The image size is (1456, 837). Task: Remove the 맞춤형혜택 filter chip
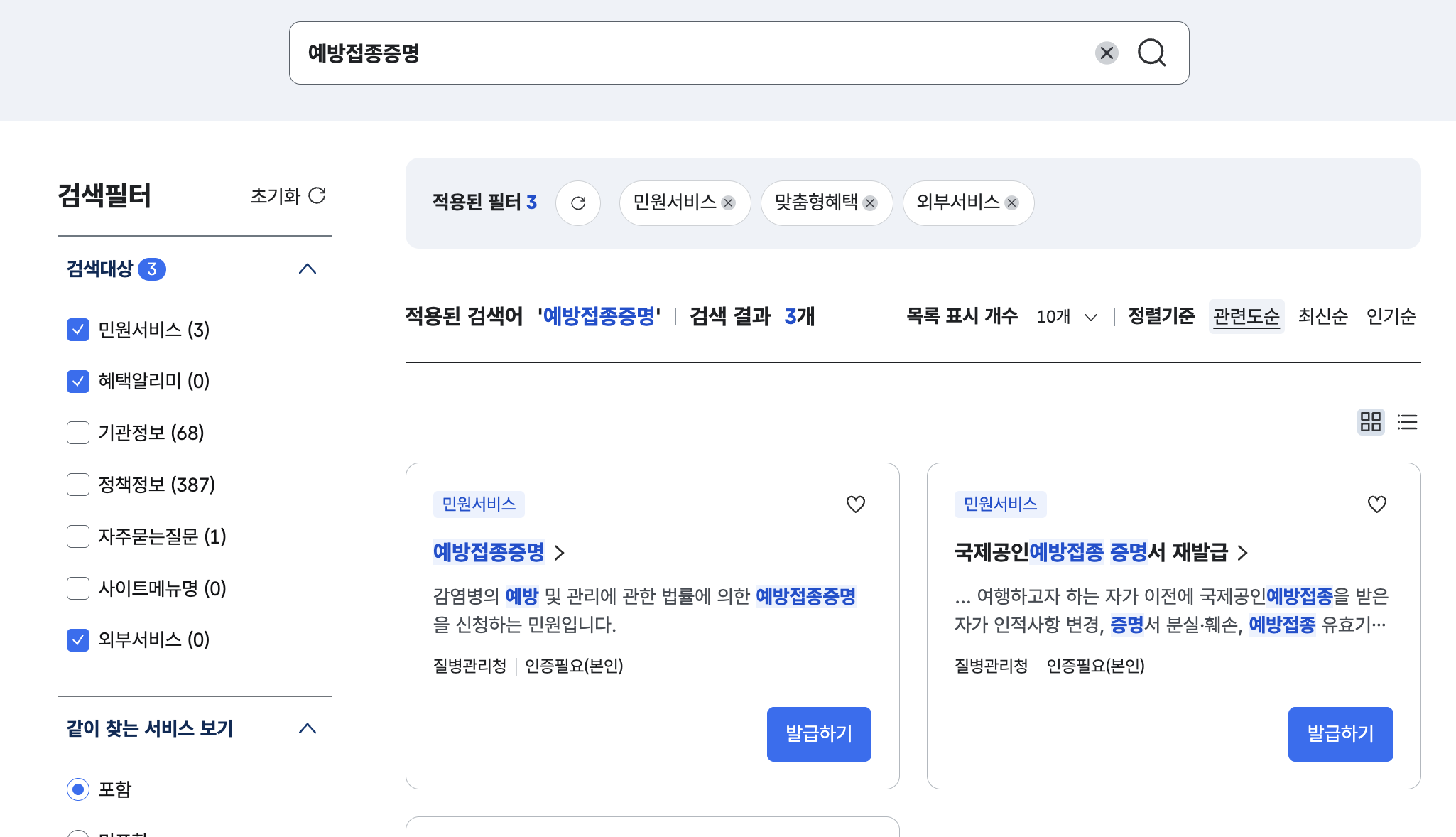[870, 203]
